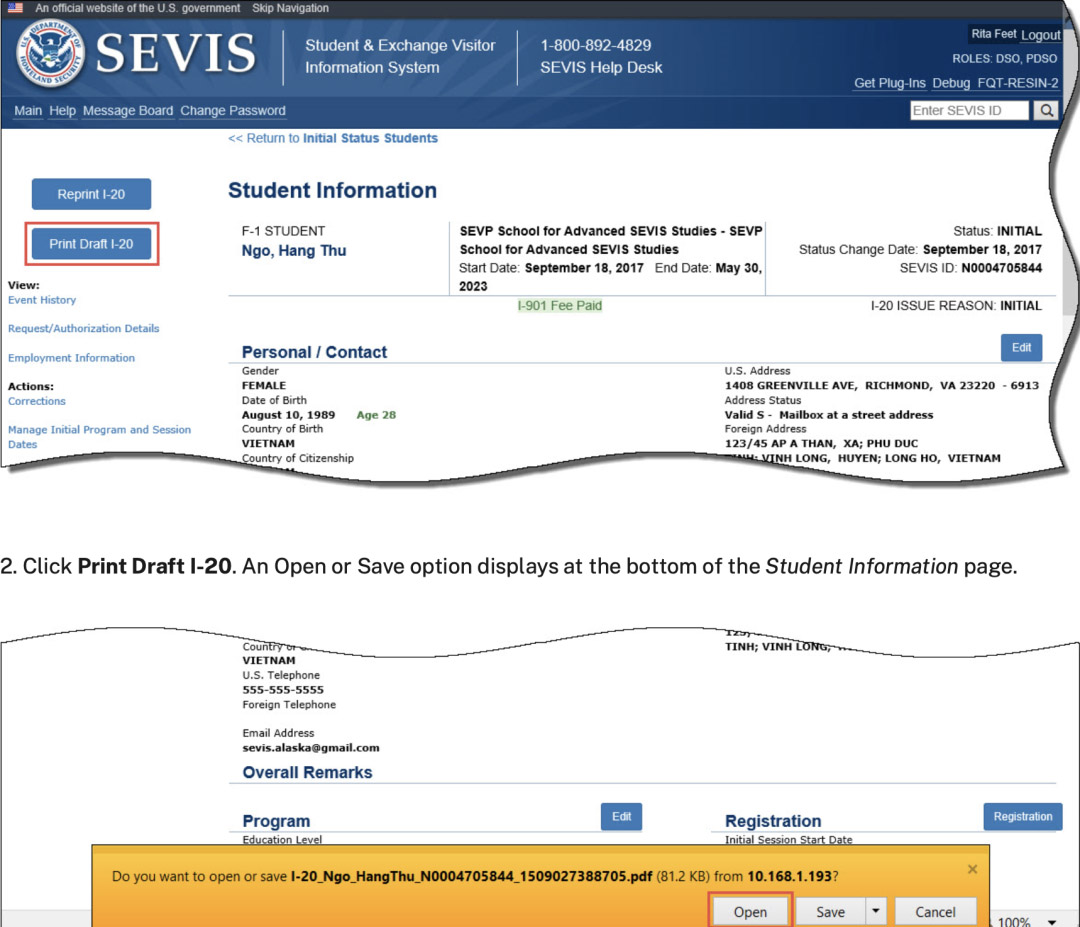Screen dimensions: 1080x927
Task: Click the Rita Feet user name
Action: tap(993, 34)
